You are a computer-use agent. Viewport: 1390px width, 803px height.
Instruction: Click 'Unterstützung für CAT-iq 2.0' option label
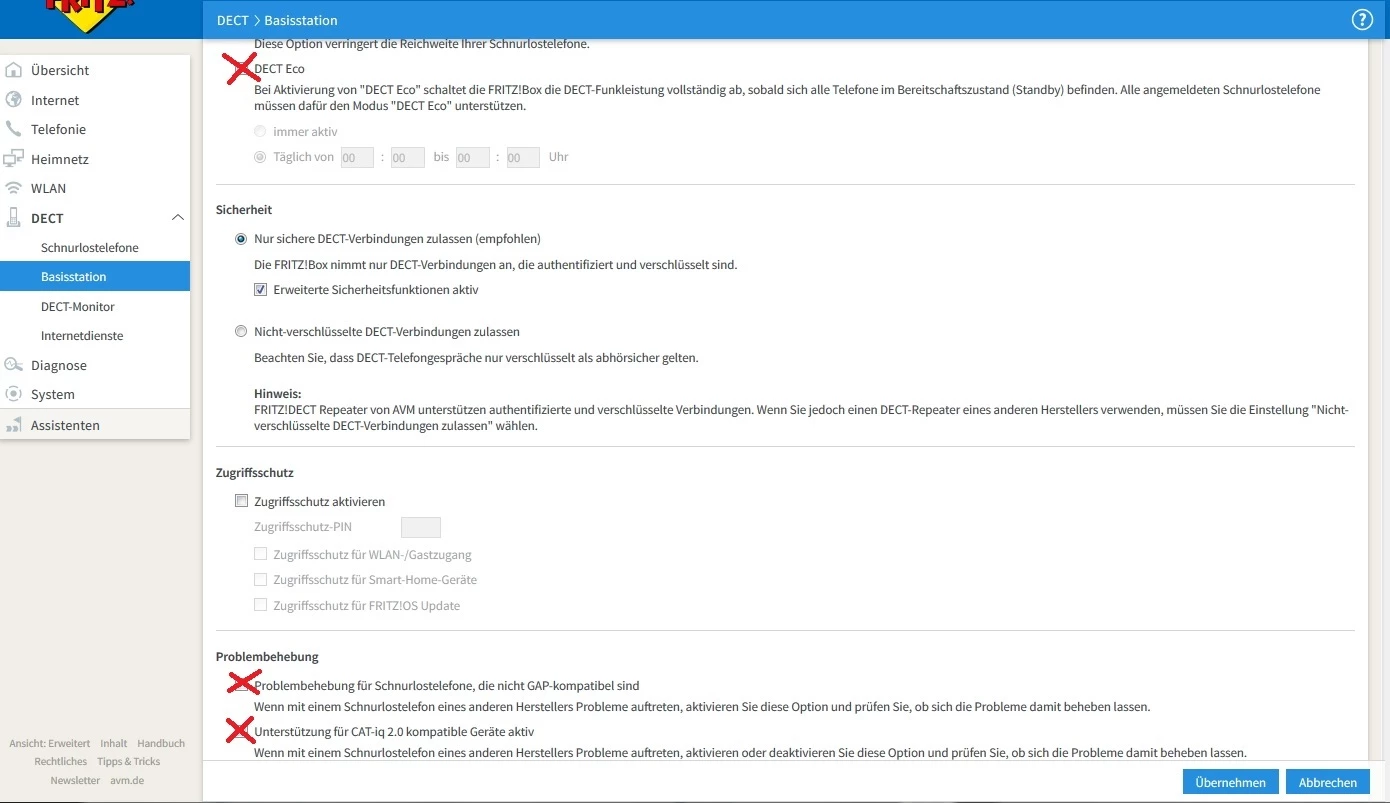coord(394,731)
